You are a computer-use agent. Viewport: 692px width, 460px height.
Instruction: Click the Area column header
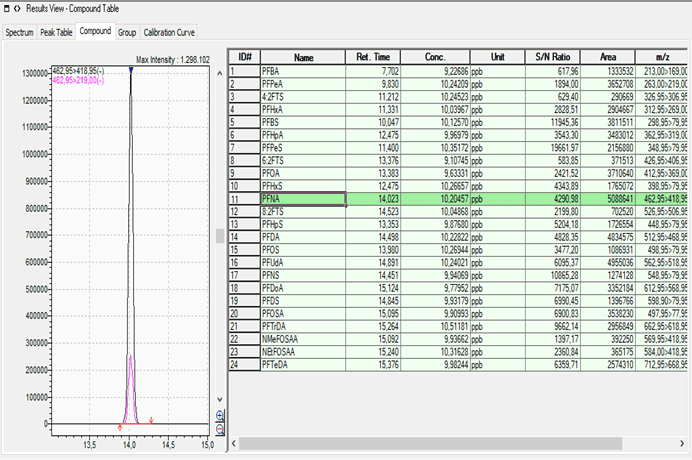point(608,57)
